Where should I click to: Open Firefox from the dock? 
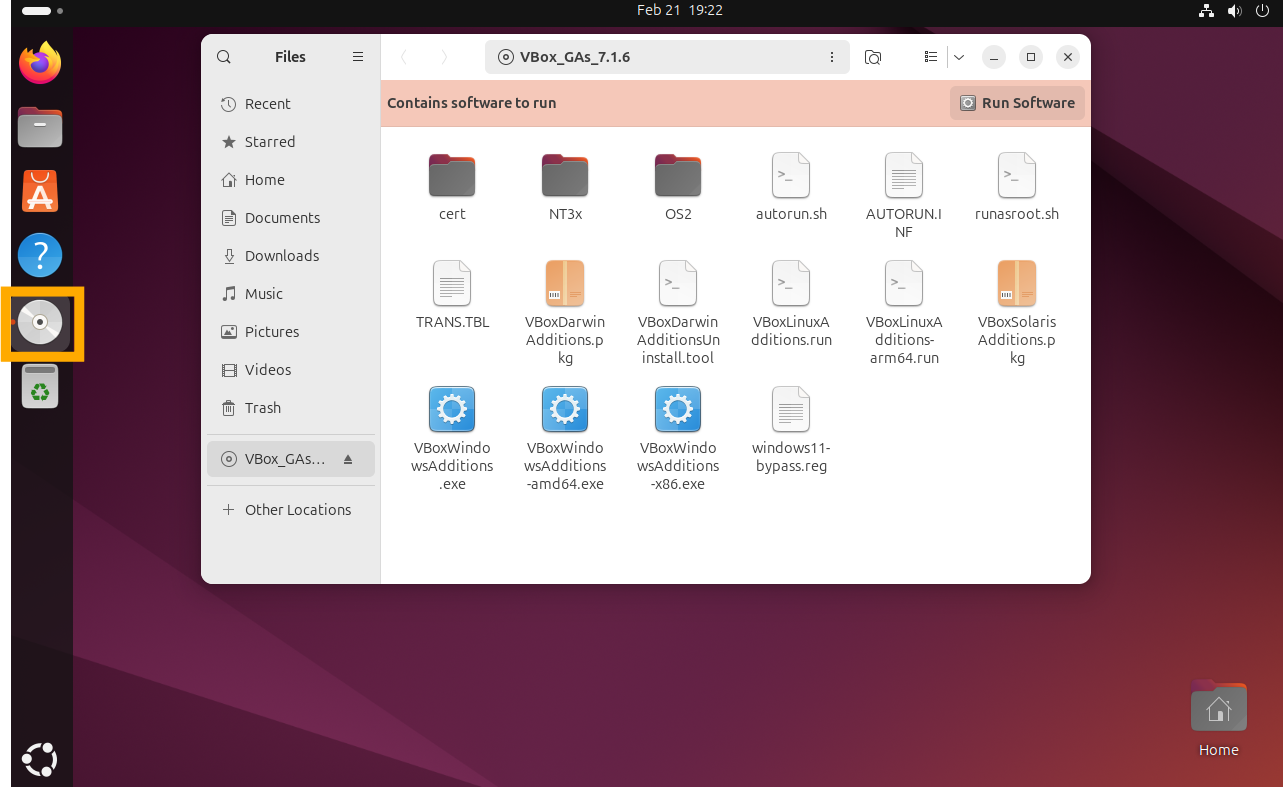point(40,63)
